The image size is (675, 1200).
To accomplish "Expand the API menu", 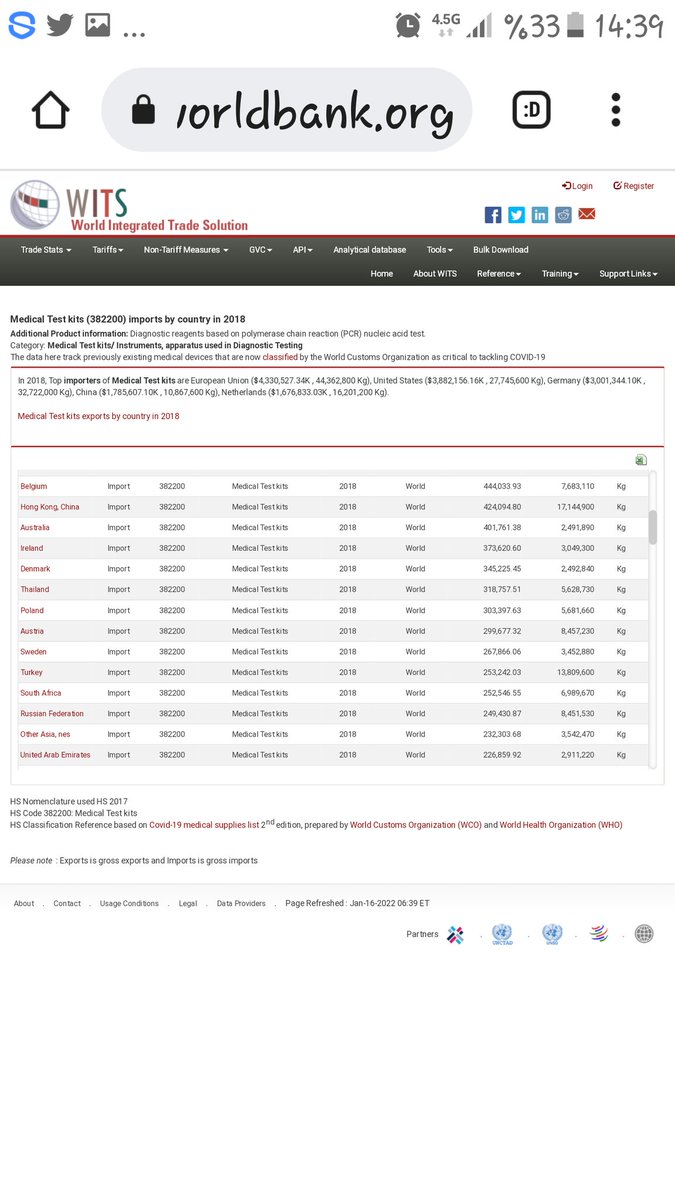I will [x=303, y=250].
